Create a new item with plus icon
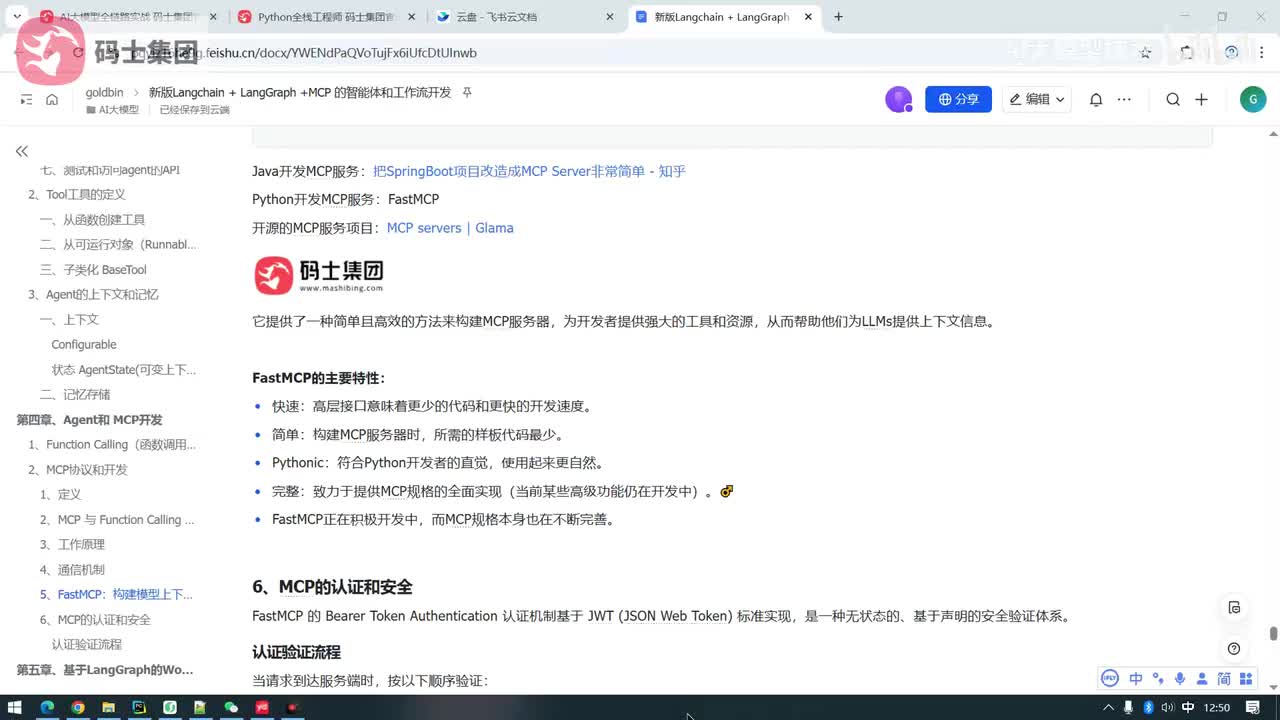 [1201, 99]
